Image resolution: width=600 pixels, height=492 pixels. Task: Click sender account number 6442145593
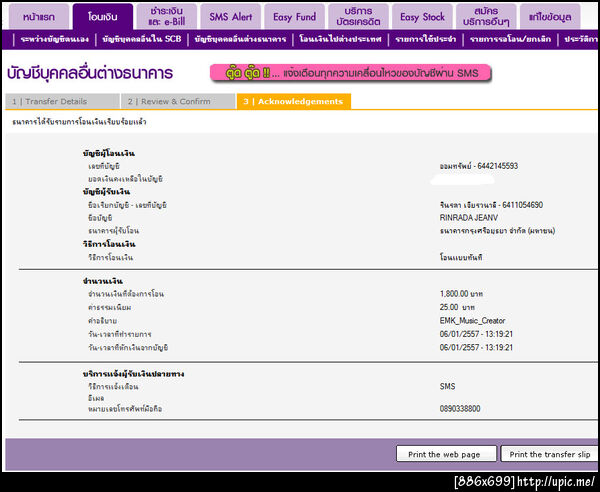click(x=497, y=166)
